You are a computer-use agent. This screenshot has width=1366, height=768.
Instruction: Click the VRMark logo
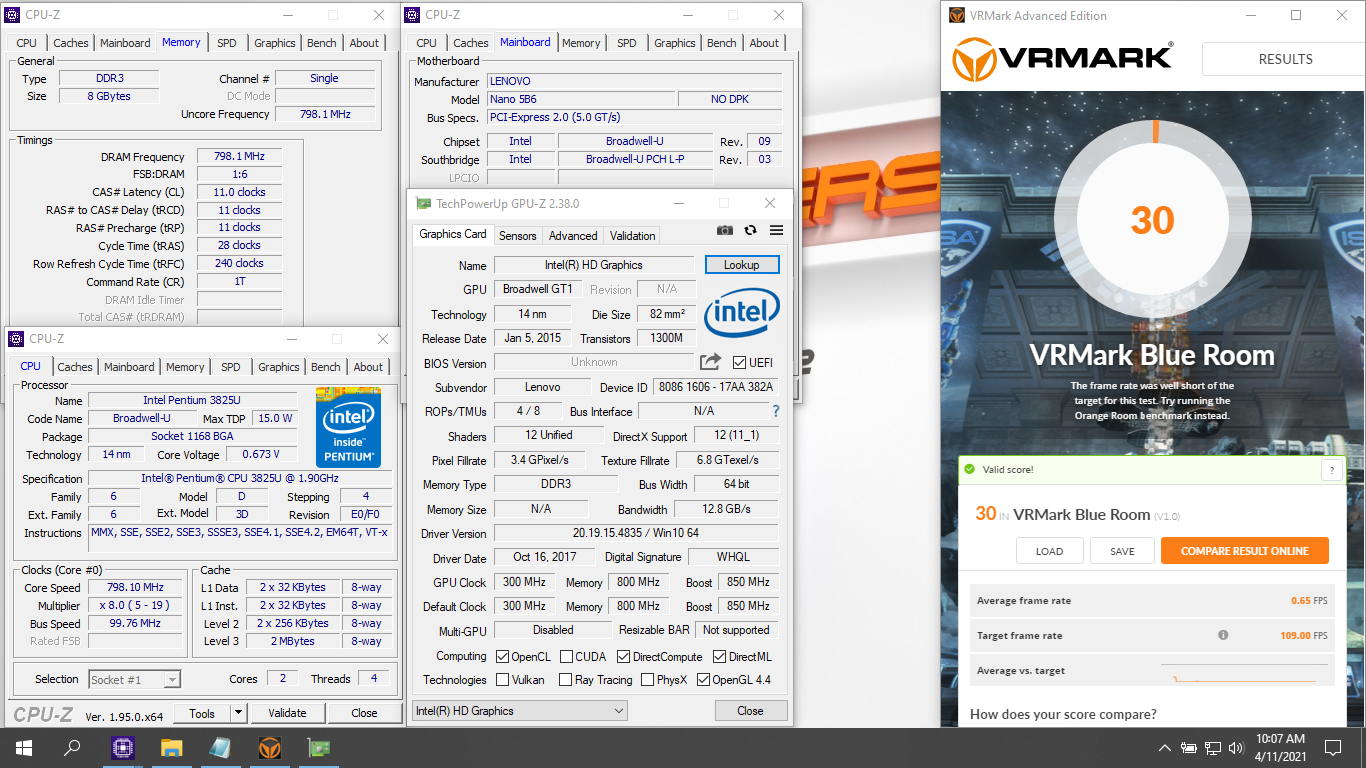(1063, 59)
